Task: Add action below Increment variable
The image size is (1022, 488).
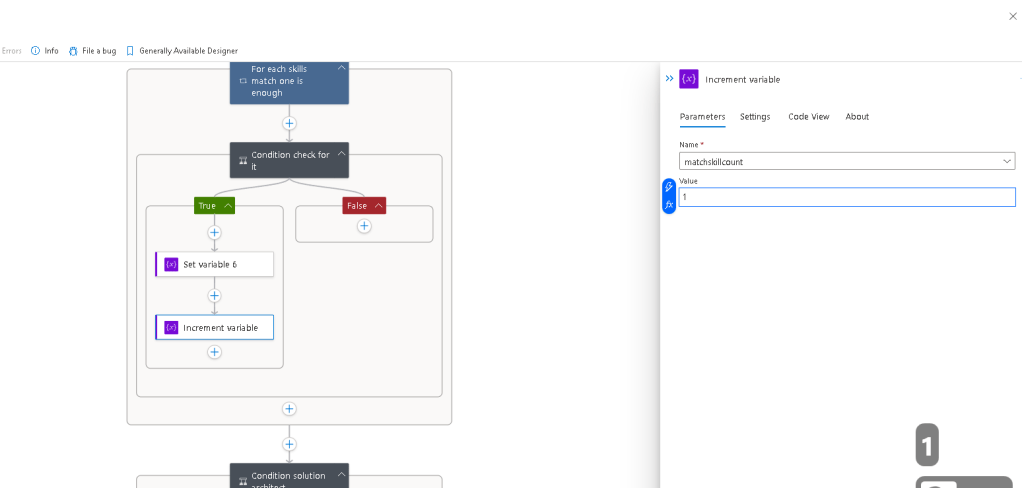Action: click(214, 352)
